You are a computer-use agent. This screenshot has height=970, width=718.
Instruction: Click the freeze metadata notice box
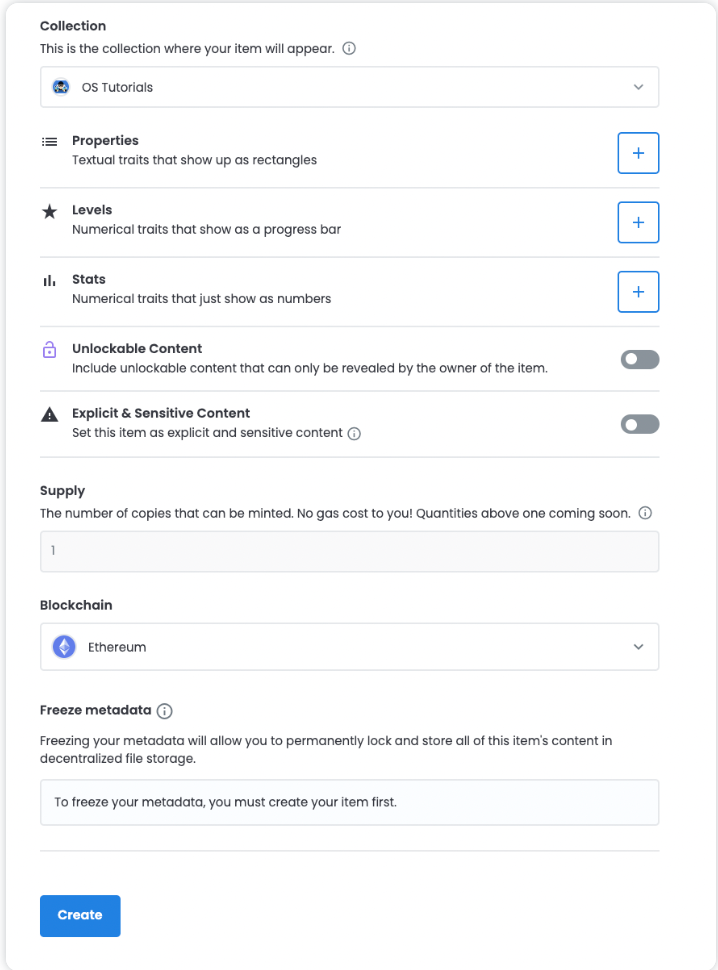(x=349, y=802)
